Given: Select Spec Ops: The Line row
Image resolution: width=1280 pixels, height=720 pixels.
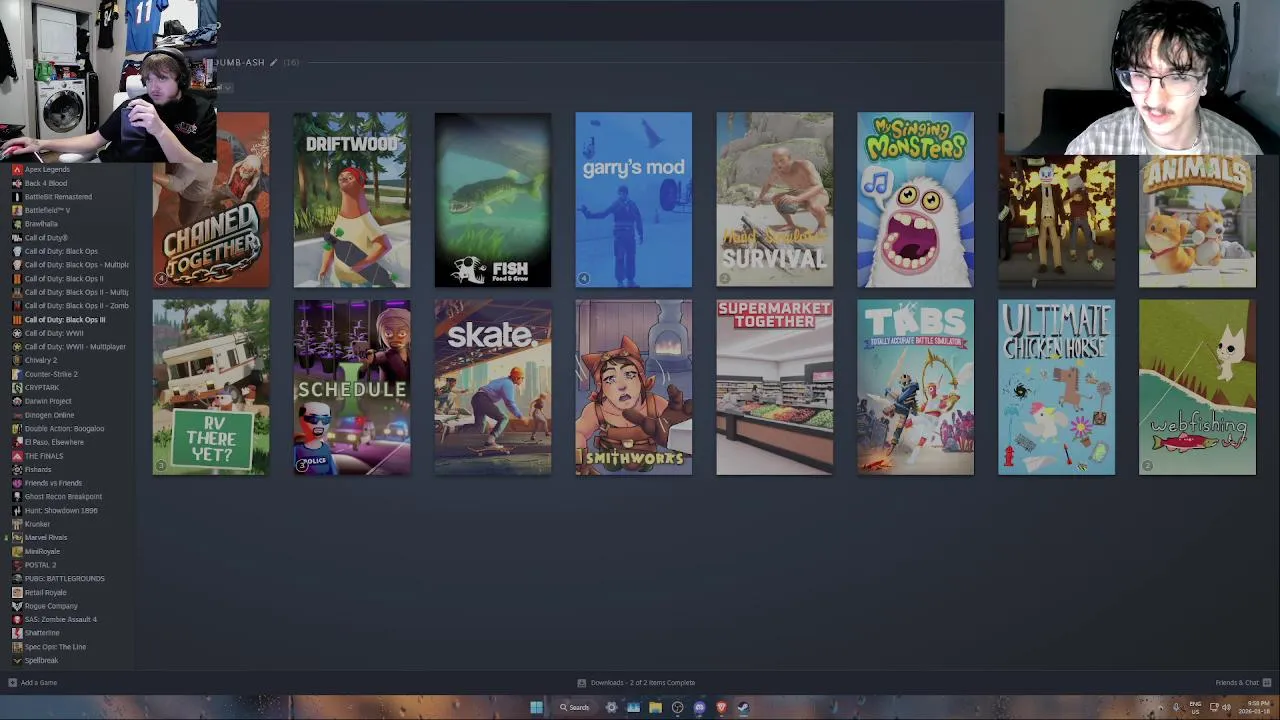Looking at the screenshot, I should point(68,647).
